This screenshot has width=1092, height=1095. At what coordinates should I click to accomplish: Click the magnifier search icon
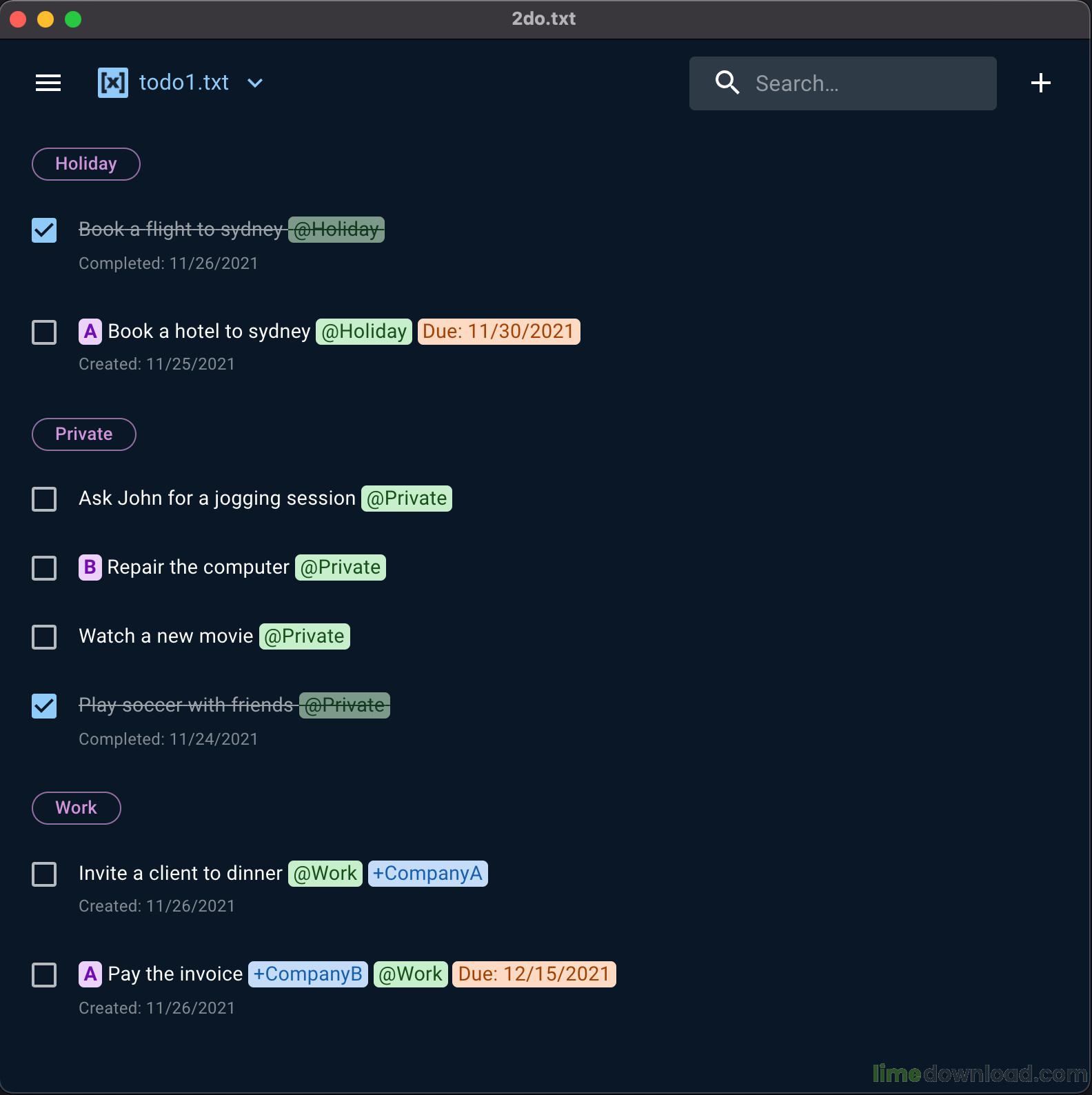click(x=727, y=83)
